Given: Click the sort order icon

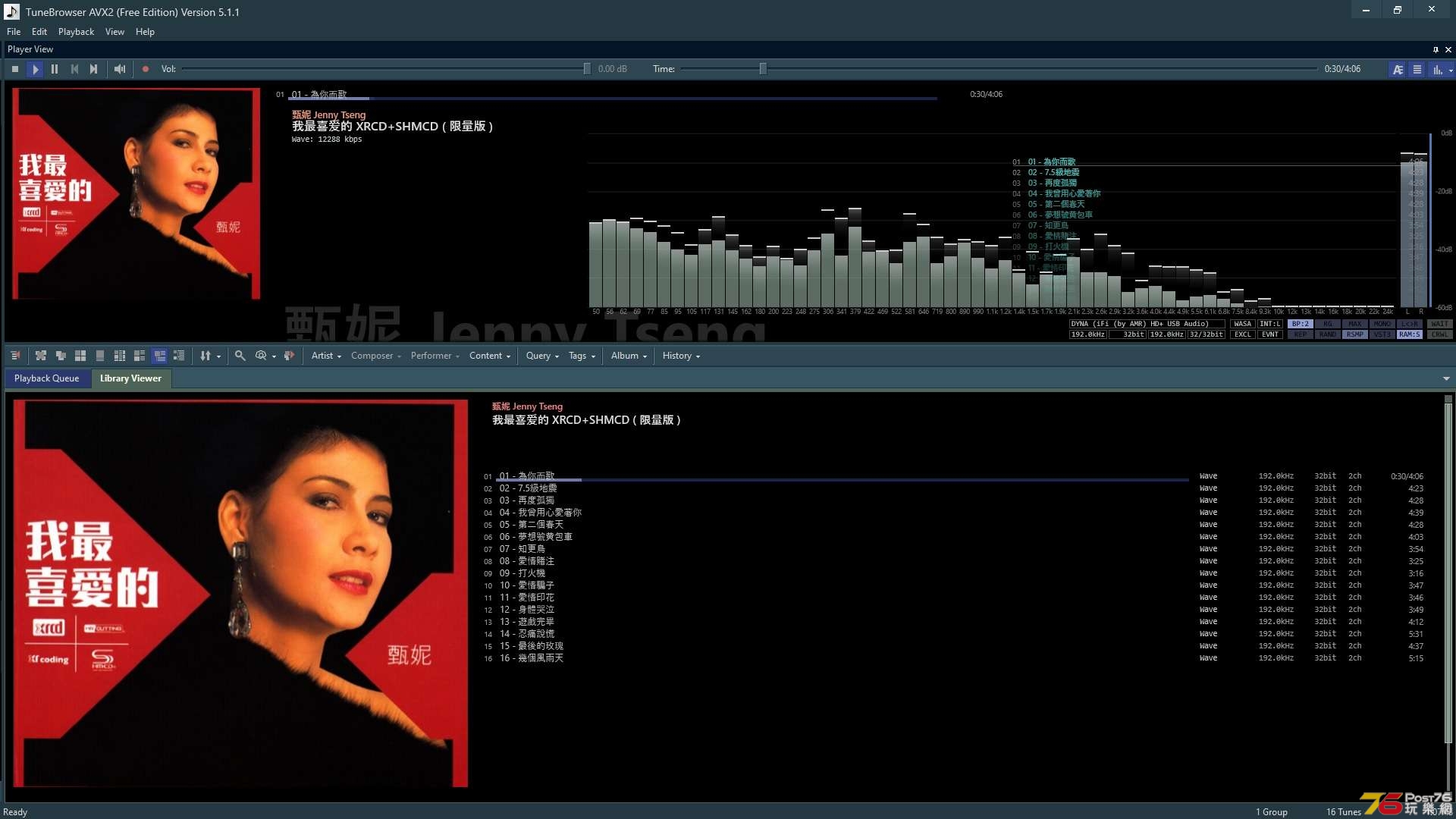Looking at the screenshot, I should click(x=205, y=356).
